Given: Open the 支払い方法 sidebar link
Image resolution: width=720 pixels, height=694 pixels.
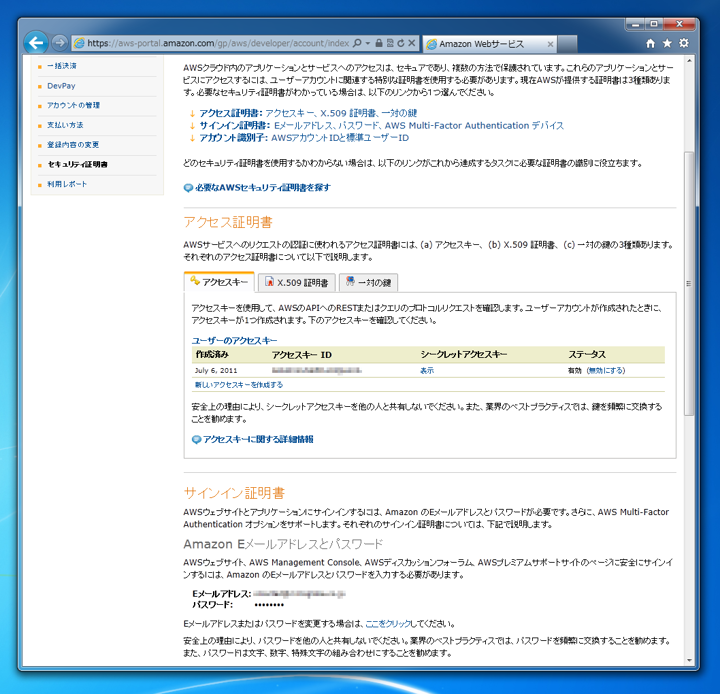Looking at the screenshot, I should coord(65,125).
